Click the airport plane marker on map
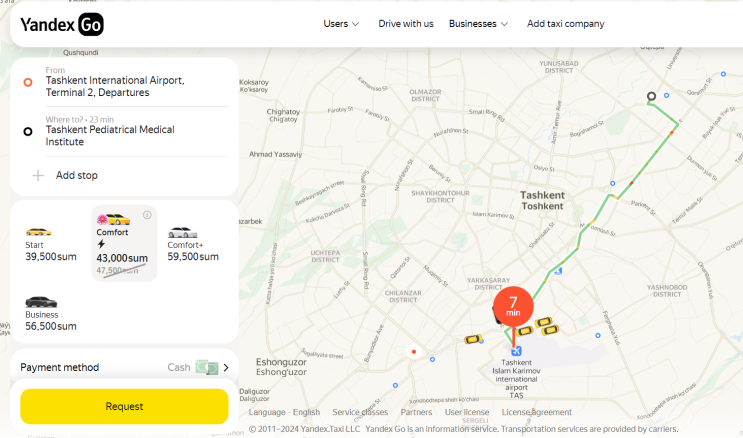 coord(516,351)
